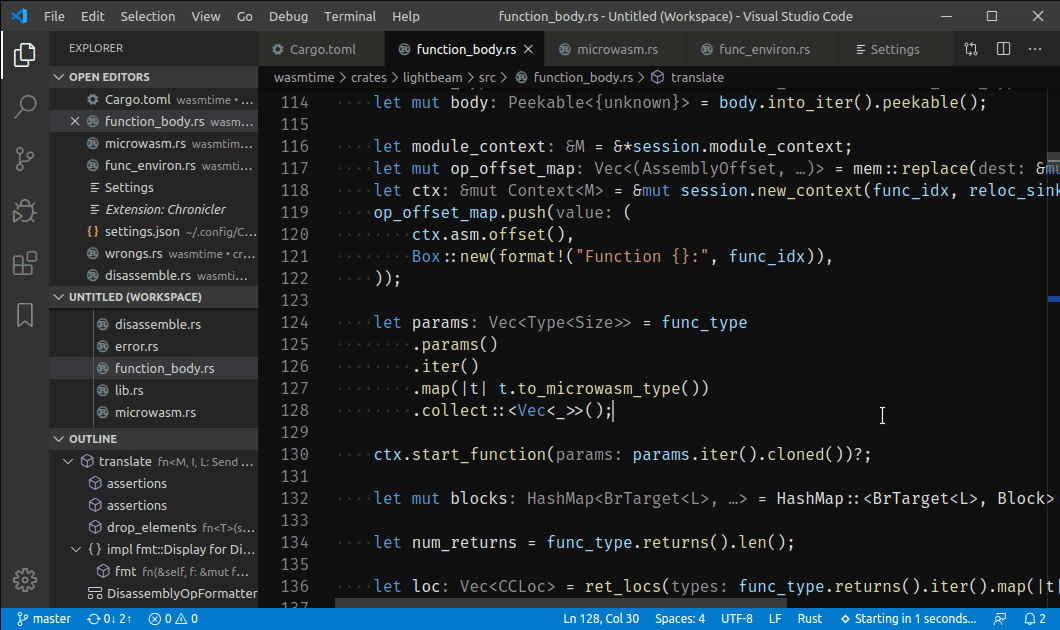Click the LF end-of-line status item
The height and width of the screenshot is (630, 1060).
(775, 619)
